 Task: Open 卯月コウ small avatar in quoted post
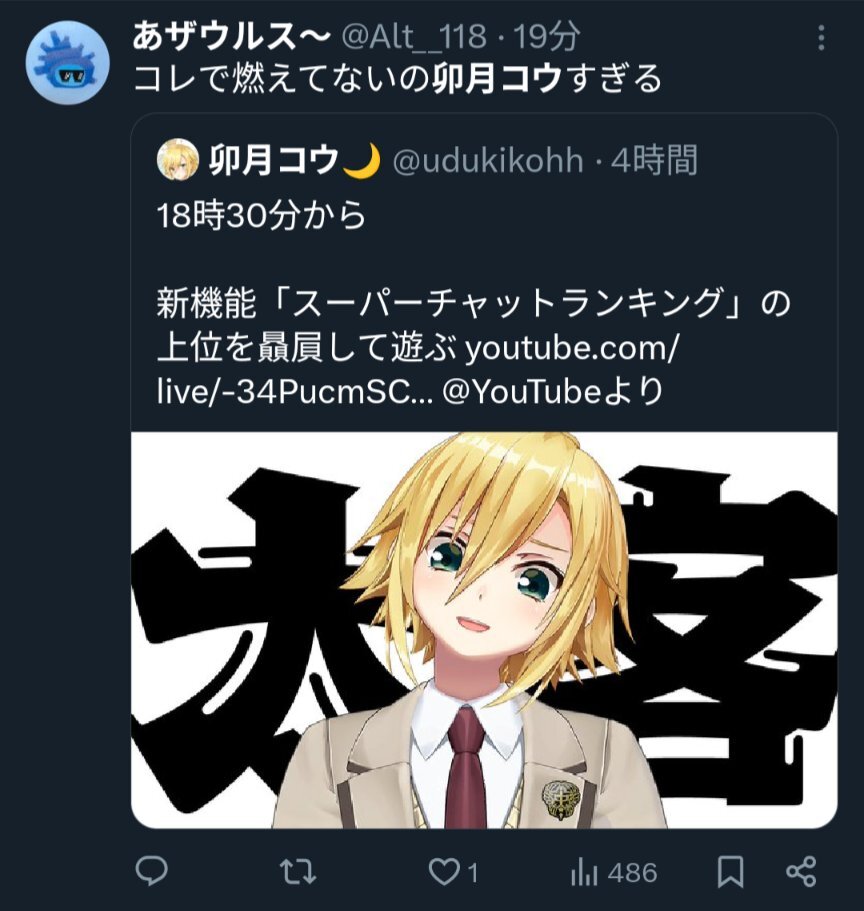tap(177, 159)
